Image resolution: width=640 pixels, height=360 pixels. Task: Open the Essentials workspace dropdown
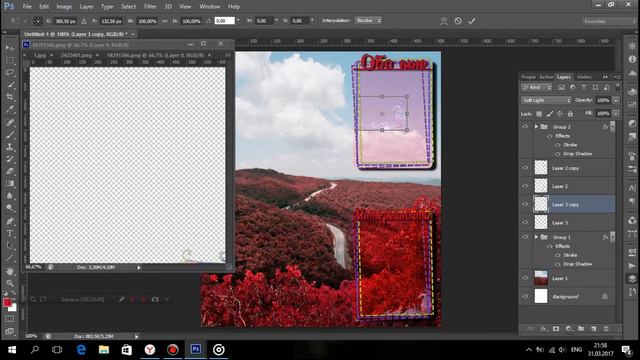(x=608, y=21)
